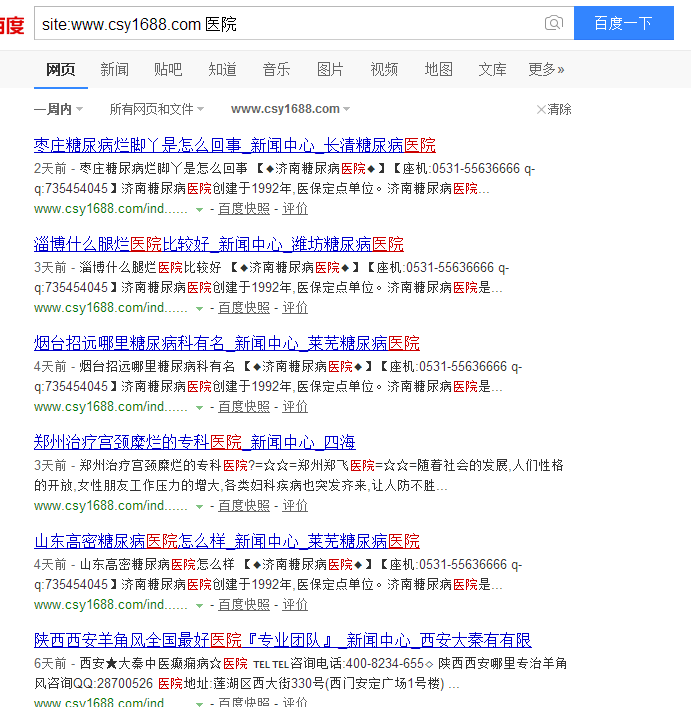Open result 郑州治疗宫颈糜烂的专科医院
691x707 pixels.
click(x=195, y=442)
